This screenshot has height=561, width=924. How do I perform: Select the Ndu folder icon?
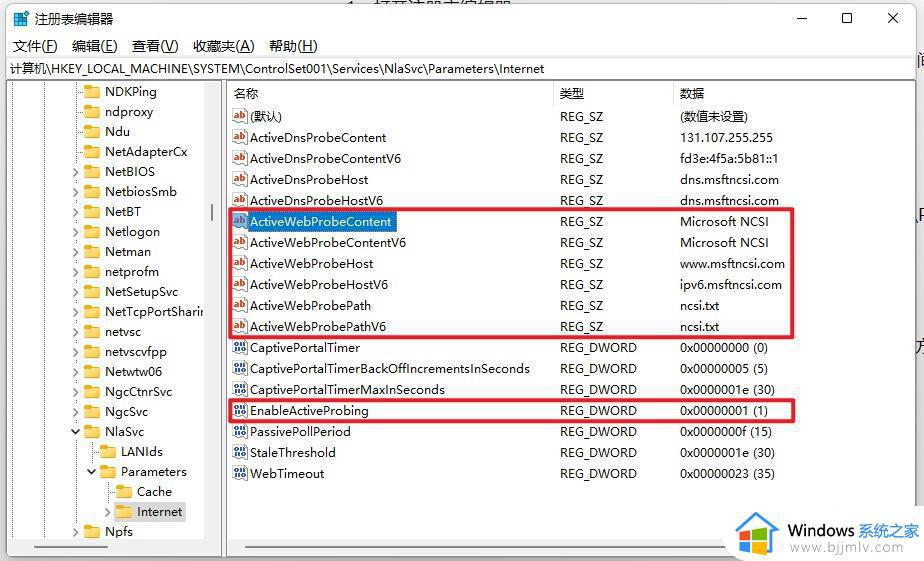pos(92,132)
